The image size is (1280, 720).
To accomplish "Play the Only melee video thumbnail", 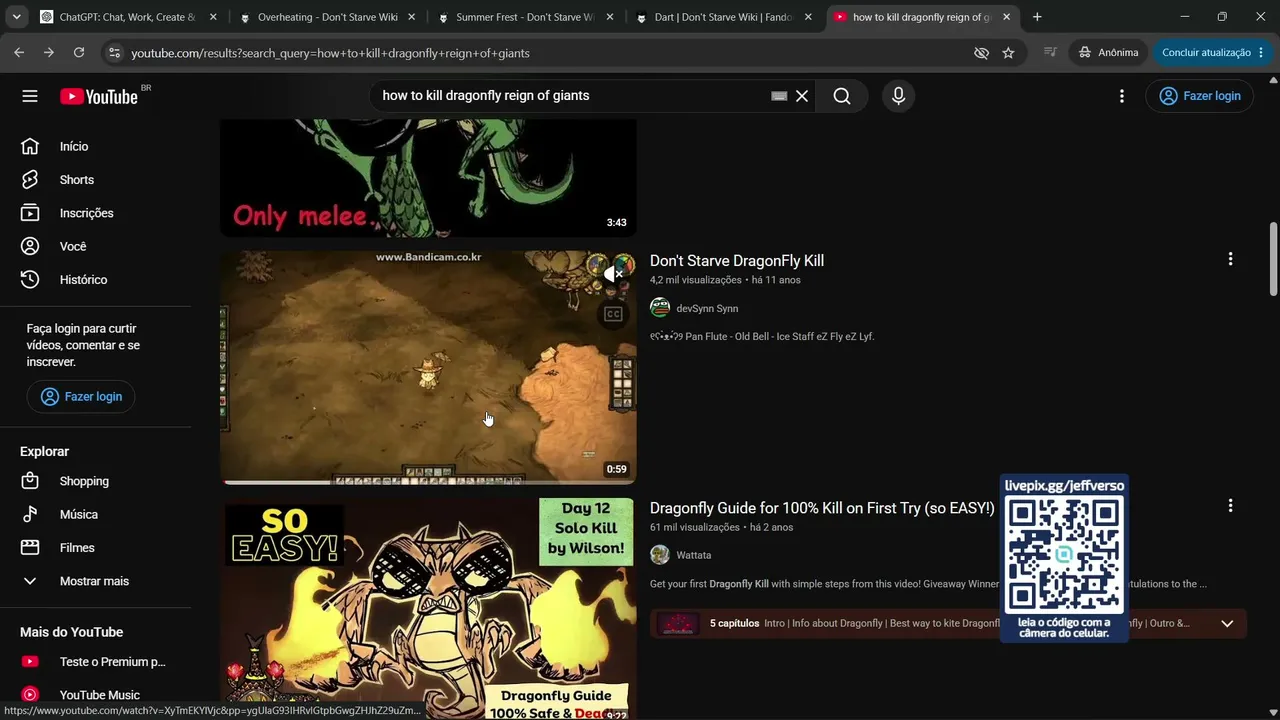I will click(428, 178).
